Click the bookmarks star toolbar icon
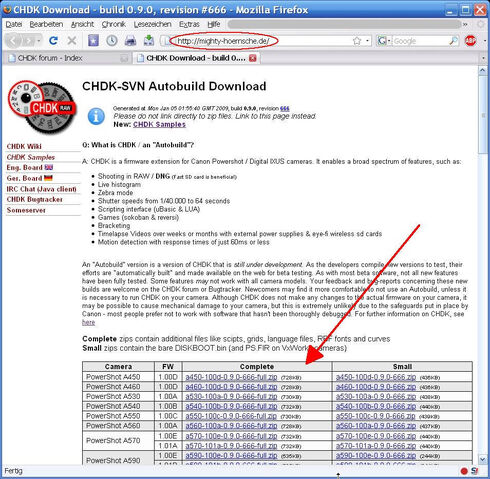 93,41
